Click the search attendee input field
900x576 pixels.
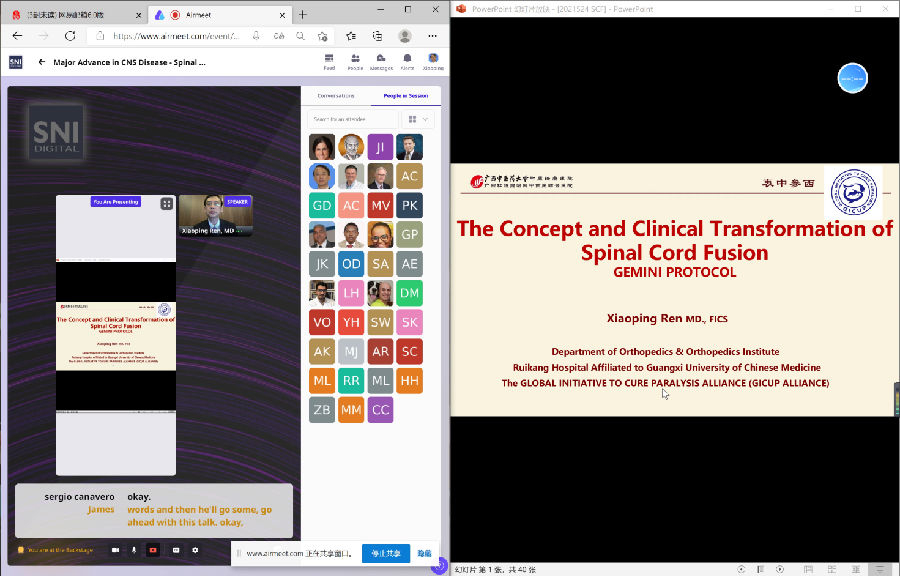point(352,119)
